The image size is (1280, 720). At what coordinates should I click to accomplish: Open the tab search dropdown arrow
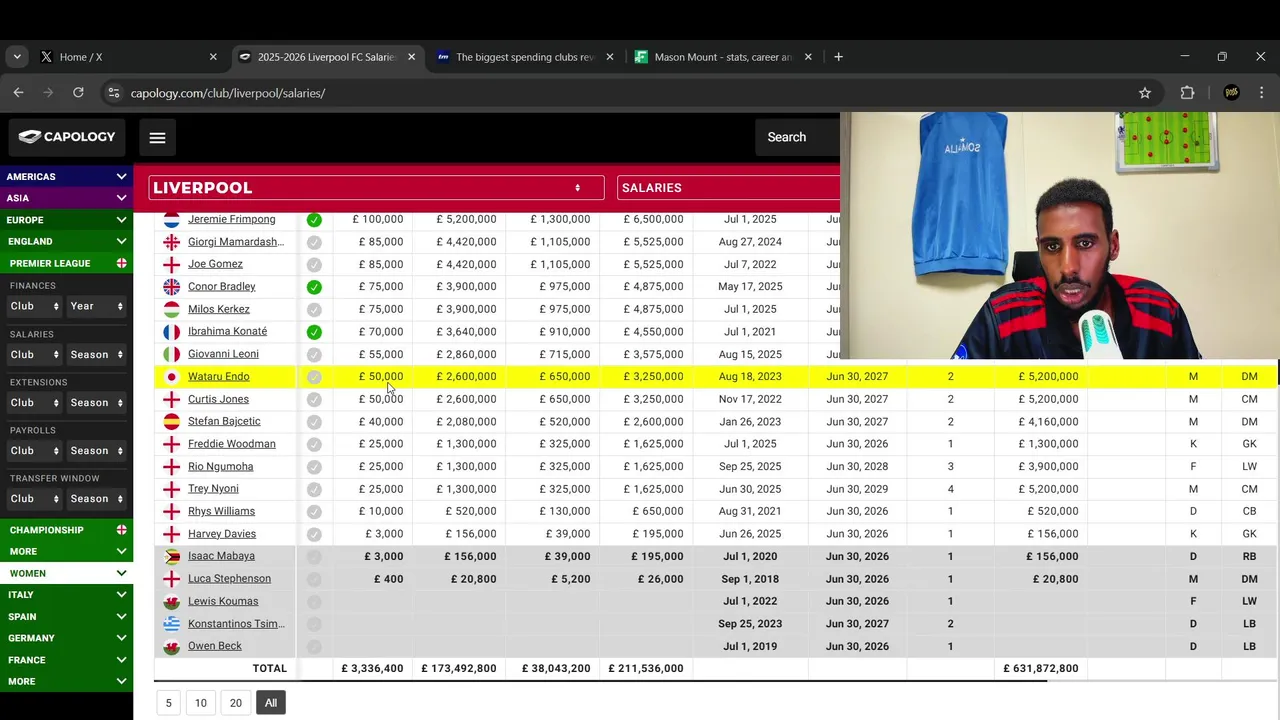tap(17, 57)
